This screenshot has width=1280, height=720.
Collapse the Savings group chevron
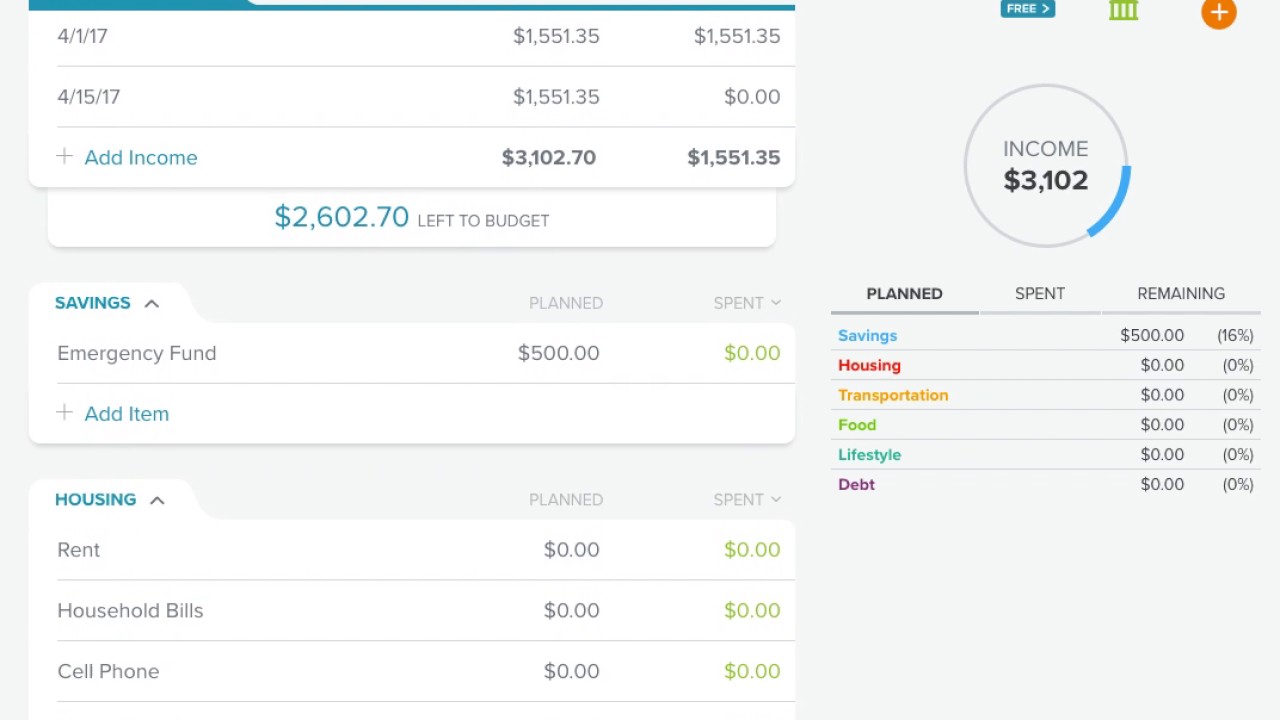point(152,303)
